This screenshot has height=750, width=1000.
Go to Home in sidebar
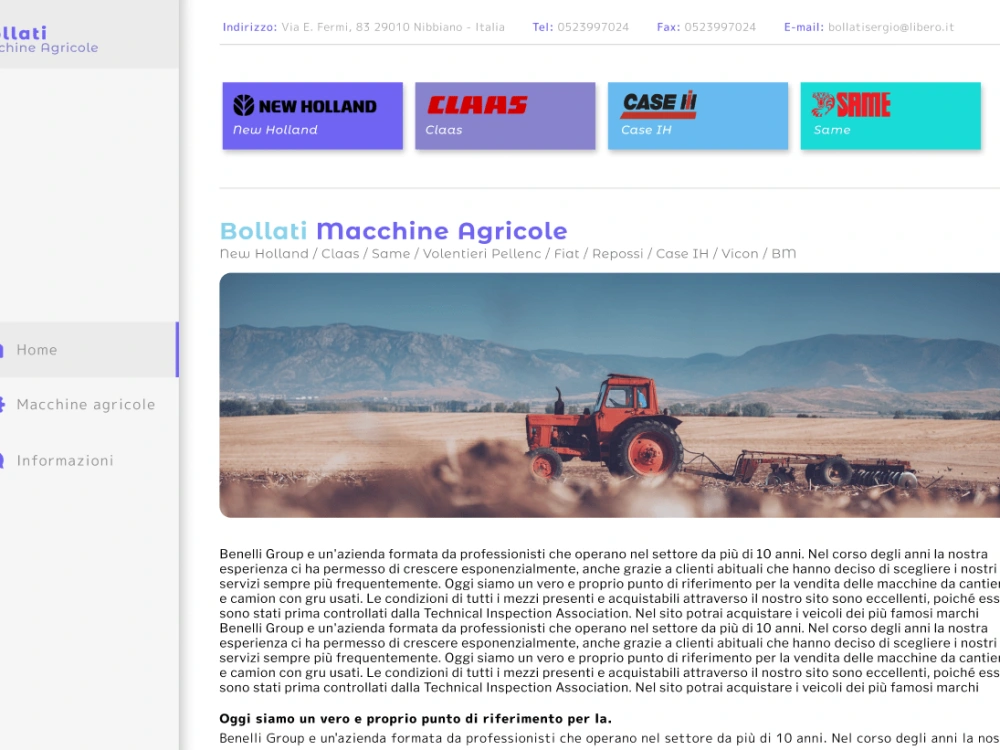click(89, 349)
